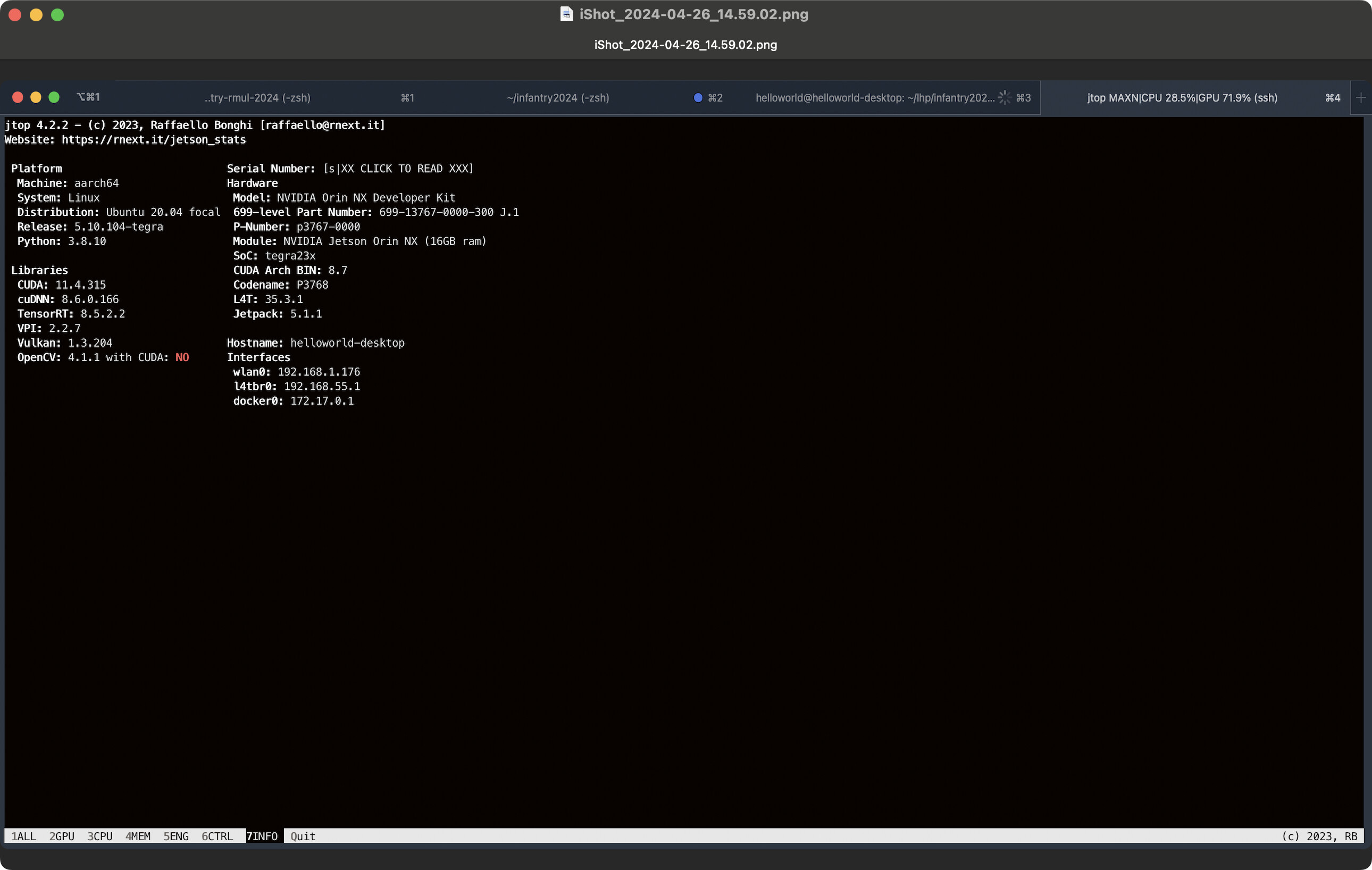This screenshot has height=870, width=1372.
Task: Open the 3CPU page in jtop
Action: (x=100, y=836)
